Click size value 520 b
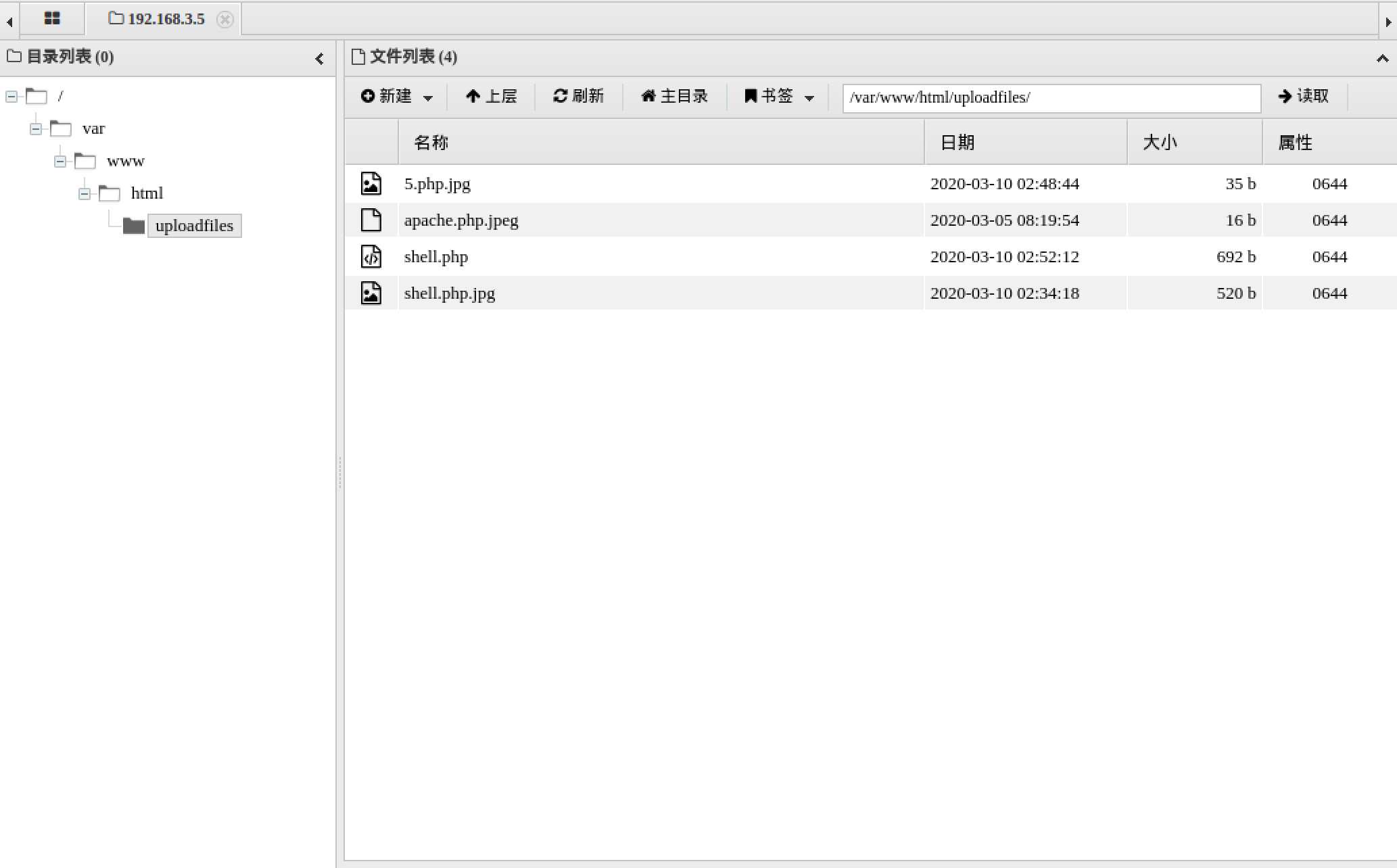1397x868 pixels. 1235,293
